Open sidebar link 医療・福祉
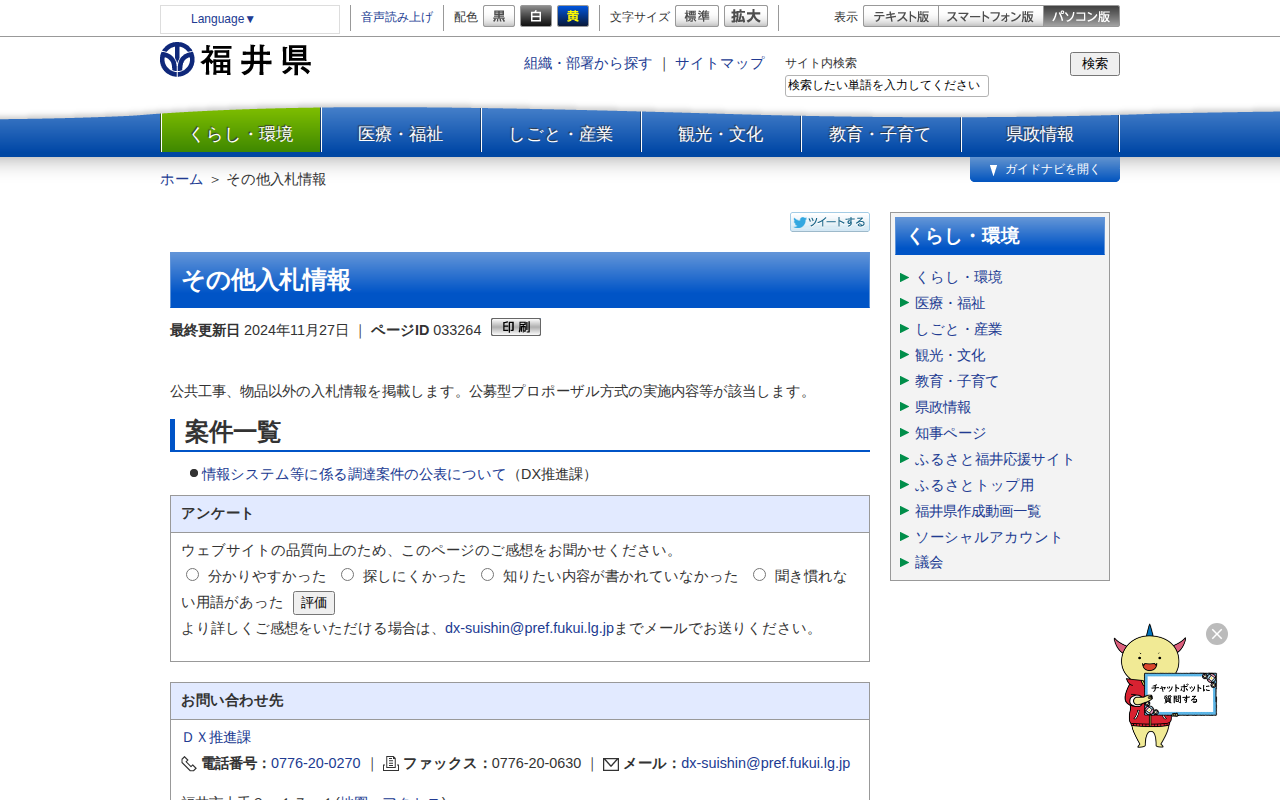Viewport: 1280px width, 800px height. pos(950,303)
